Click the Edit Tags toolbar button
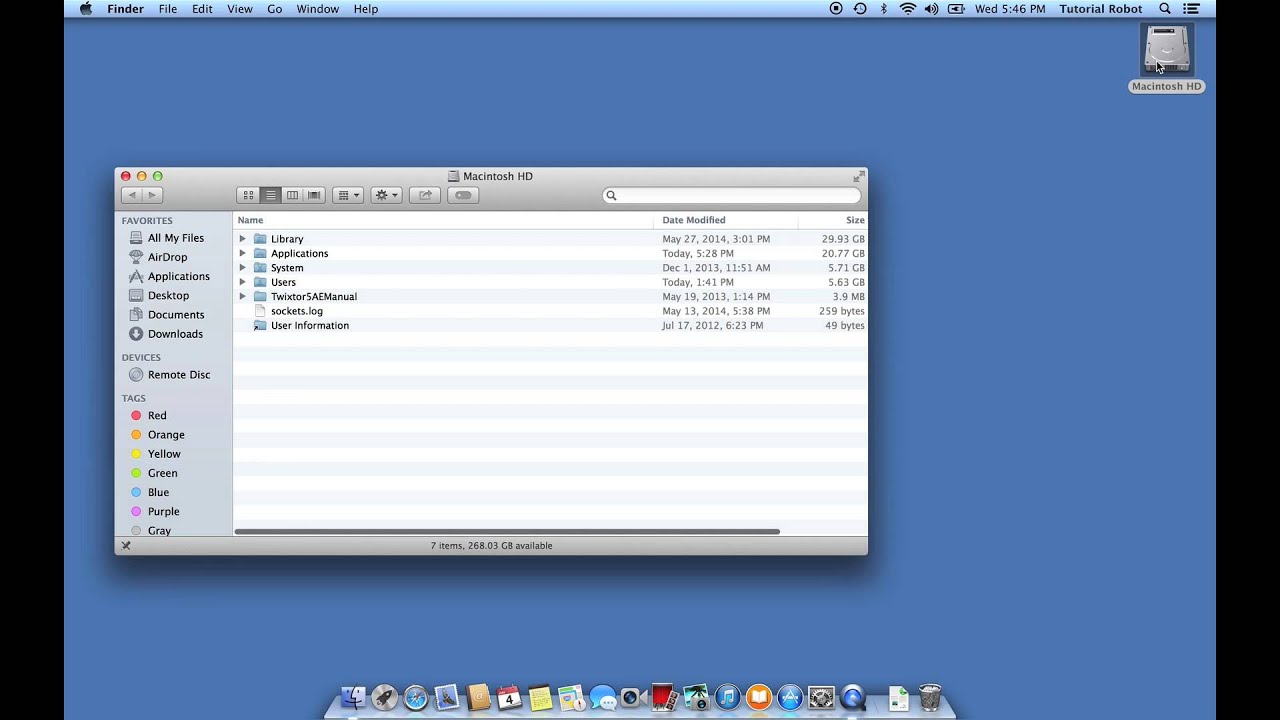This screenshot has width=1280, height=720. click(x=463, y=195)
